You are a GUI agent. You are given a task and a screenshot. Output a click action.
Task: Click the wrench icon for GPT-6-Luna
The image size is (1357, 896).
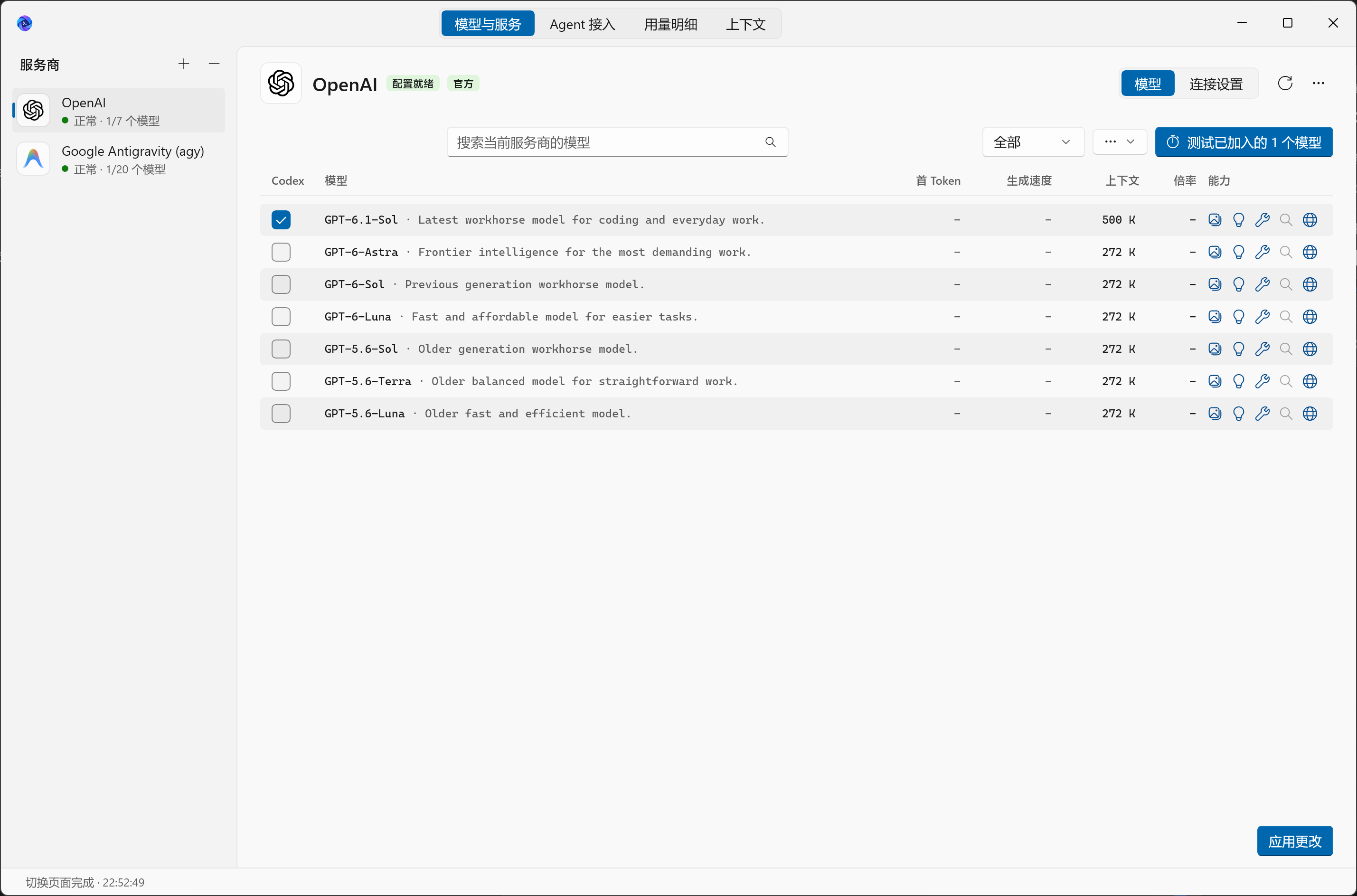[x=1263, y=317]
